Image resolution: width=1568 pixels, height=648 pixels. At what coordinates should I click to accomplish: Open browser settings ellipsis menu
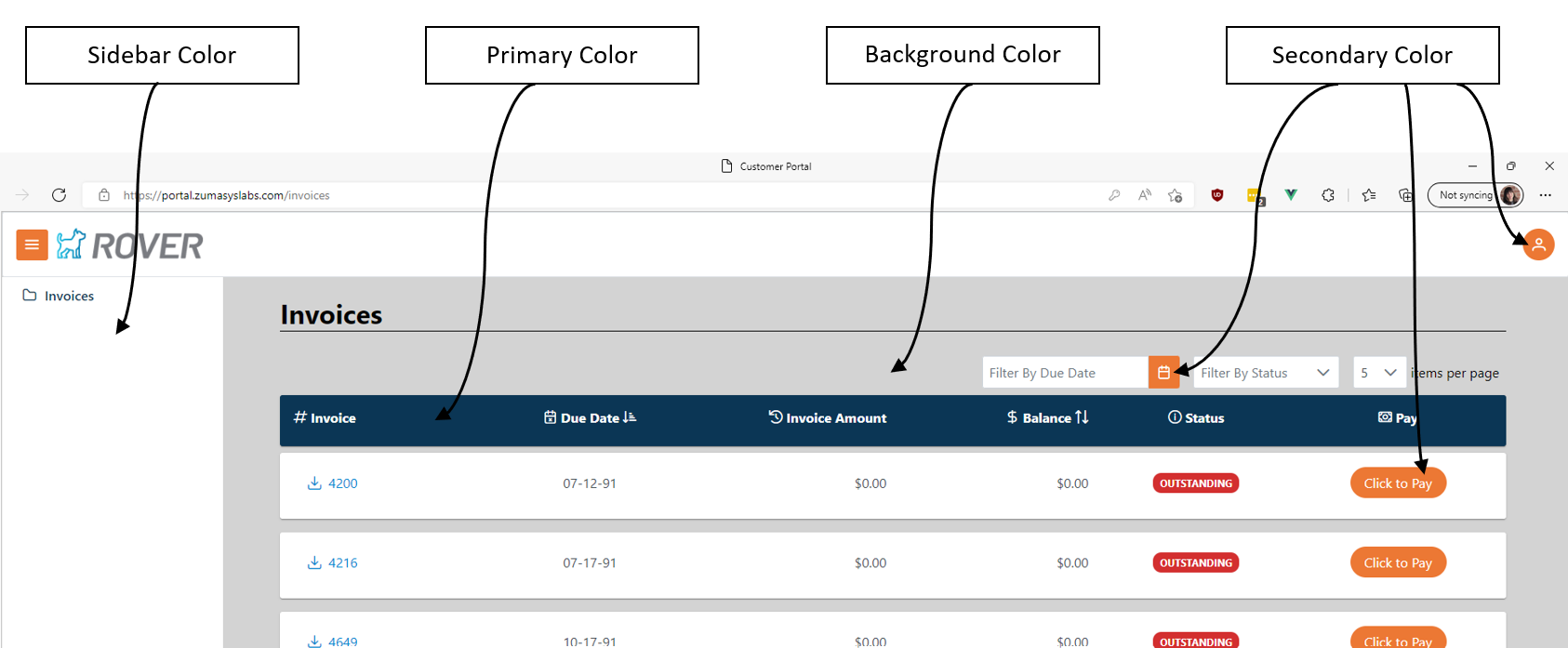coord(1545,195)
